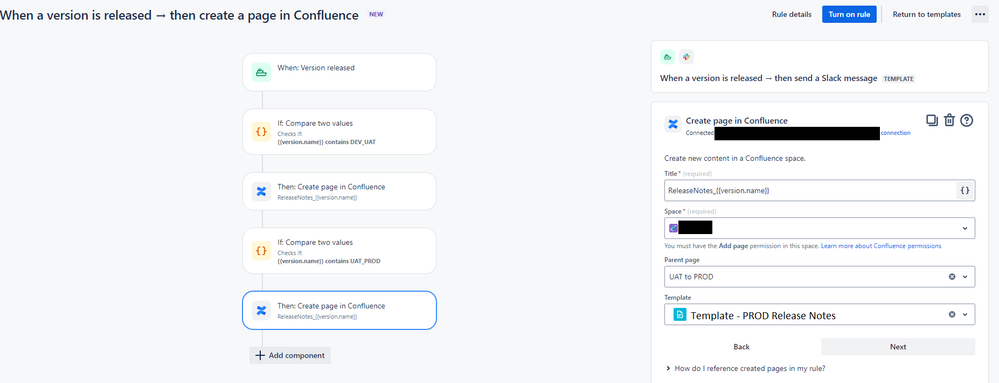Click the space avatar icon in Space field
999x383 pixels.
pos(673,228)
